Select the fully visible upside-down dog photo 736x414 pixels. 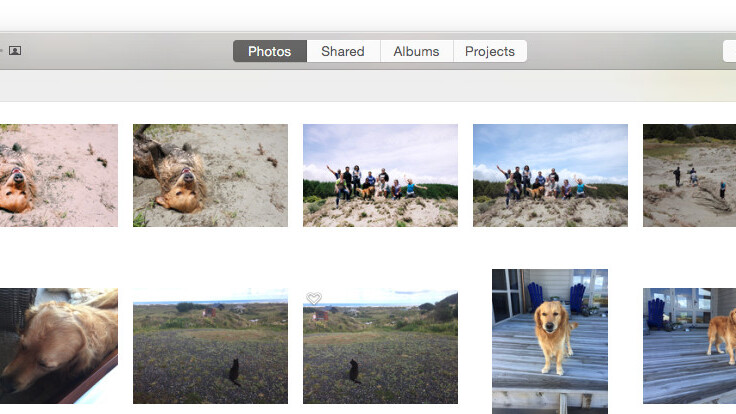(210, 175)
